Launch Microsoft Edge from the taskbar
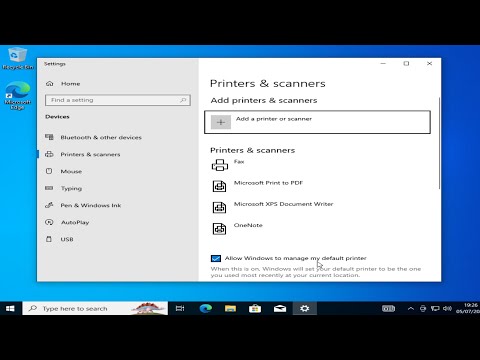This screenshot has height=360, width=480. click(x=206, y=309)
